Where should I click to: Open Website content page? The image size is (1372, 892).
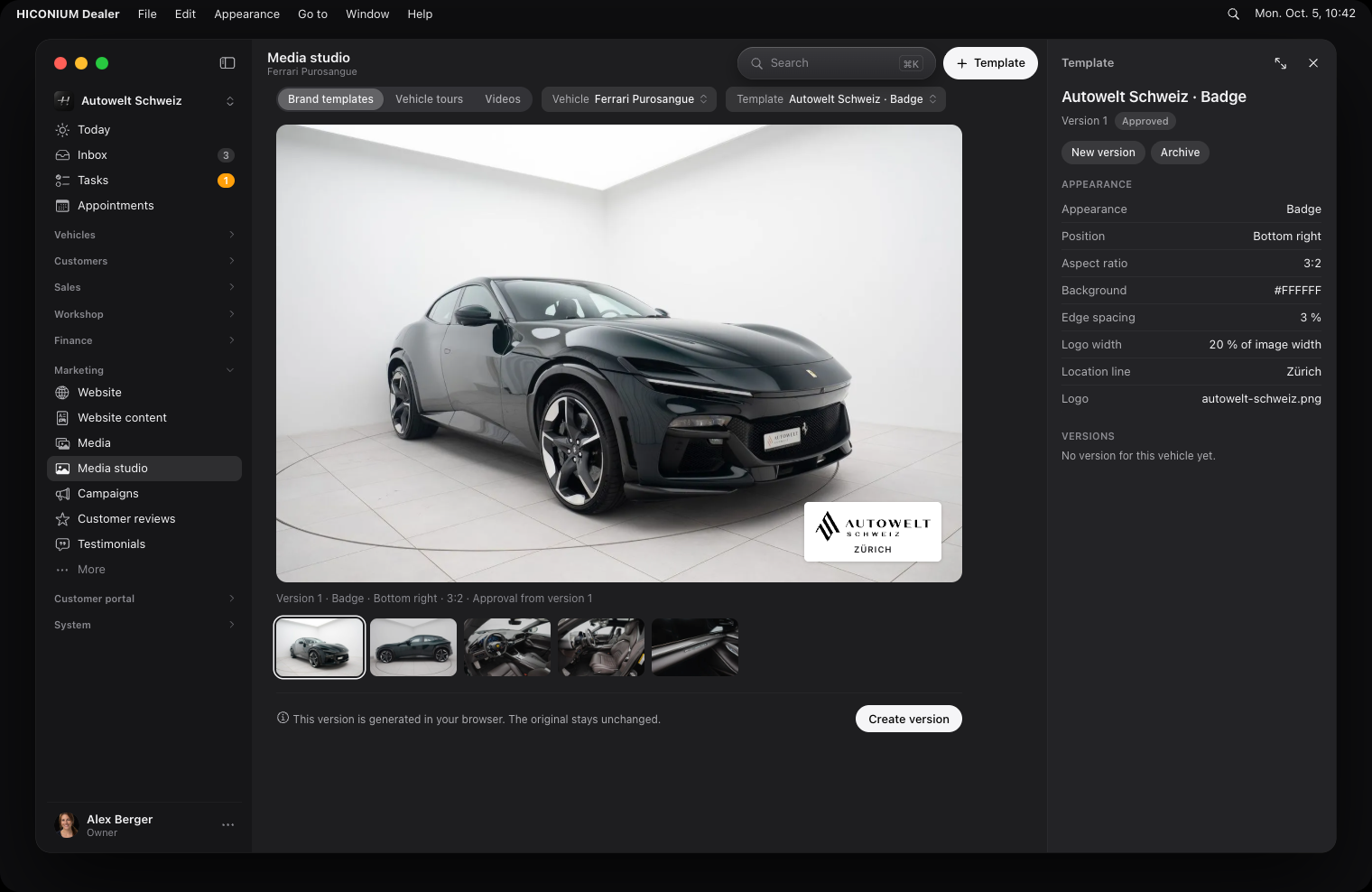144,418
